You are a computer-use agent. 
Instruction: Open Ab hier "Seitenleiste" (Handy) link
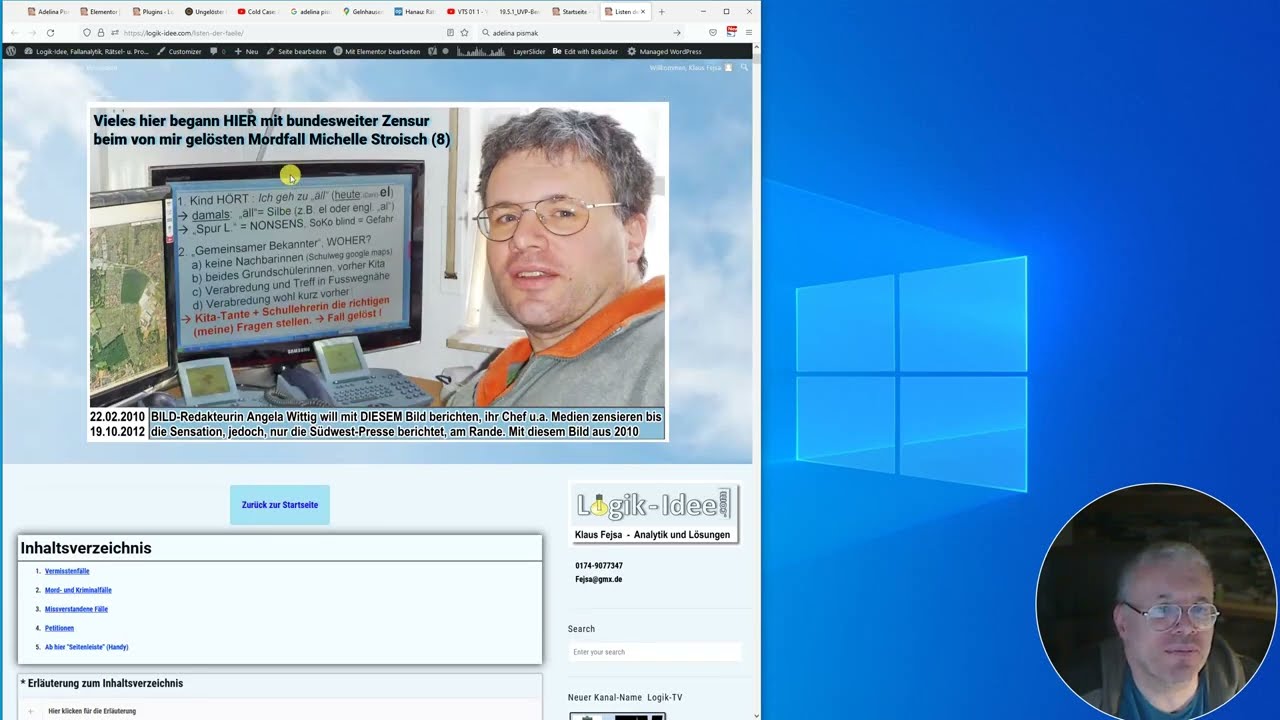pyautogui.click(x=86, y=647)
